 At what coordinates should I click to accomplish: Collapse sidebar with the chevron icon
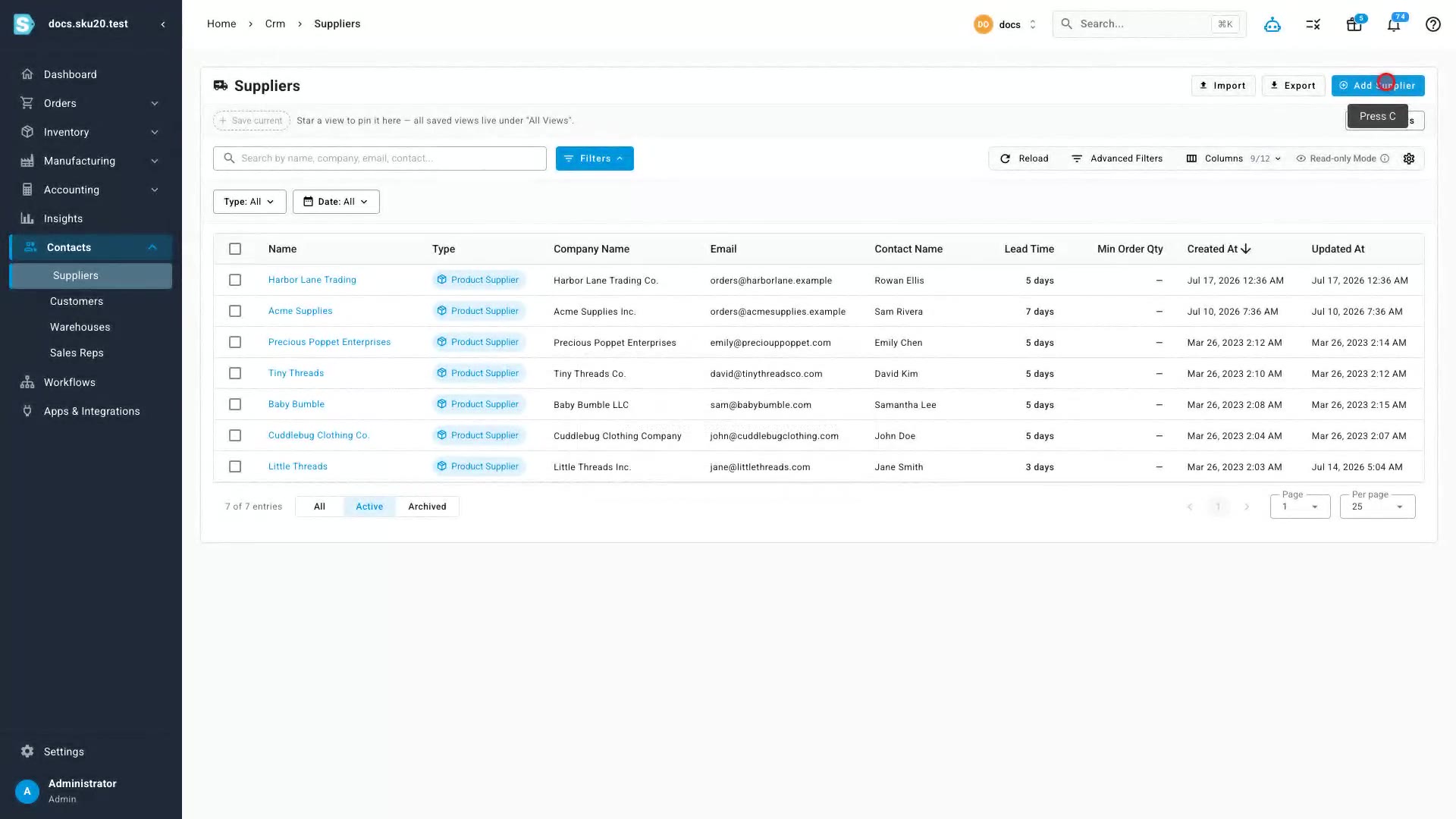pyautogui.click(x=163, y=24)
